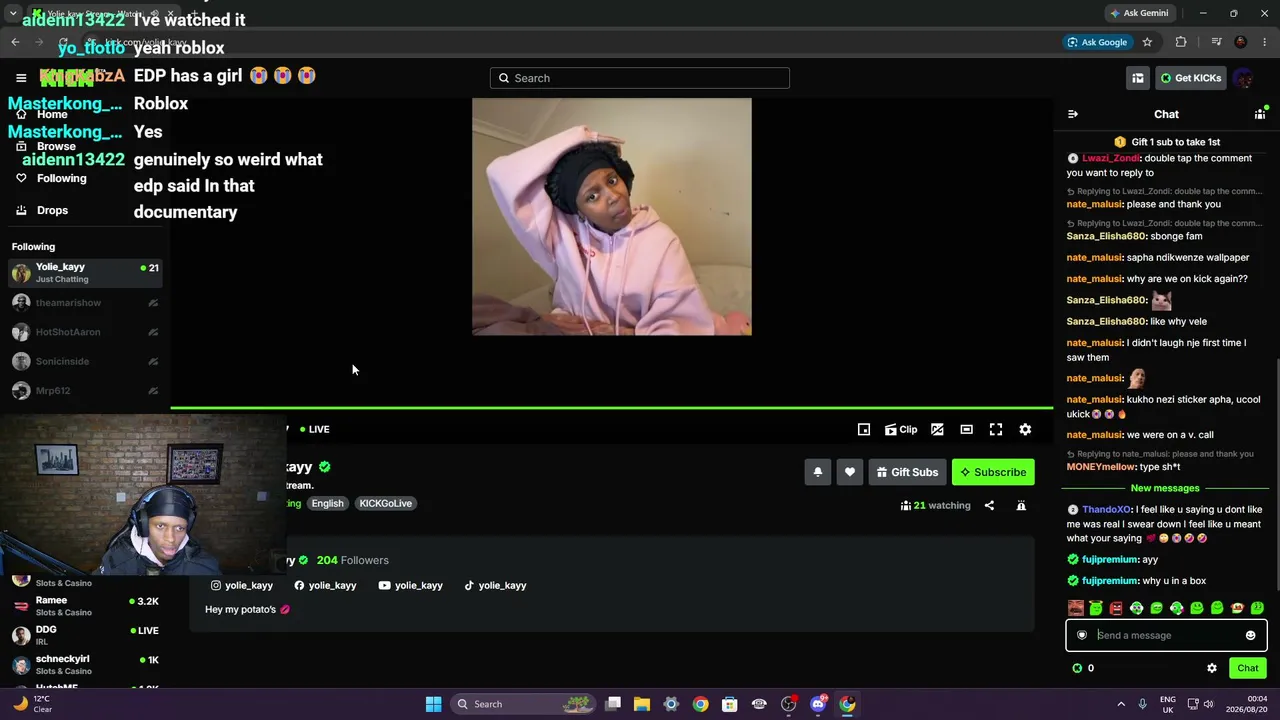This screenshot has width=1280, height=720.
Task: Click the Gift Subs button
Action: pos(907,472)
